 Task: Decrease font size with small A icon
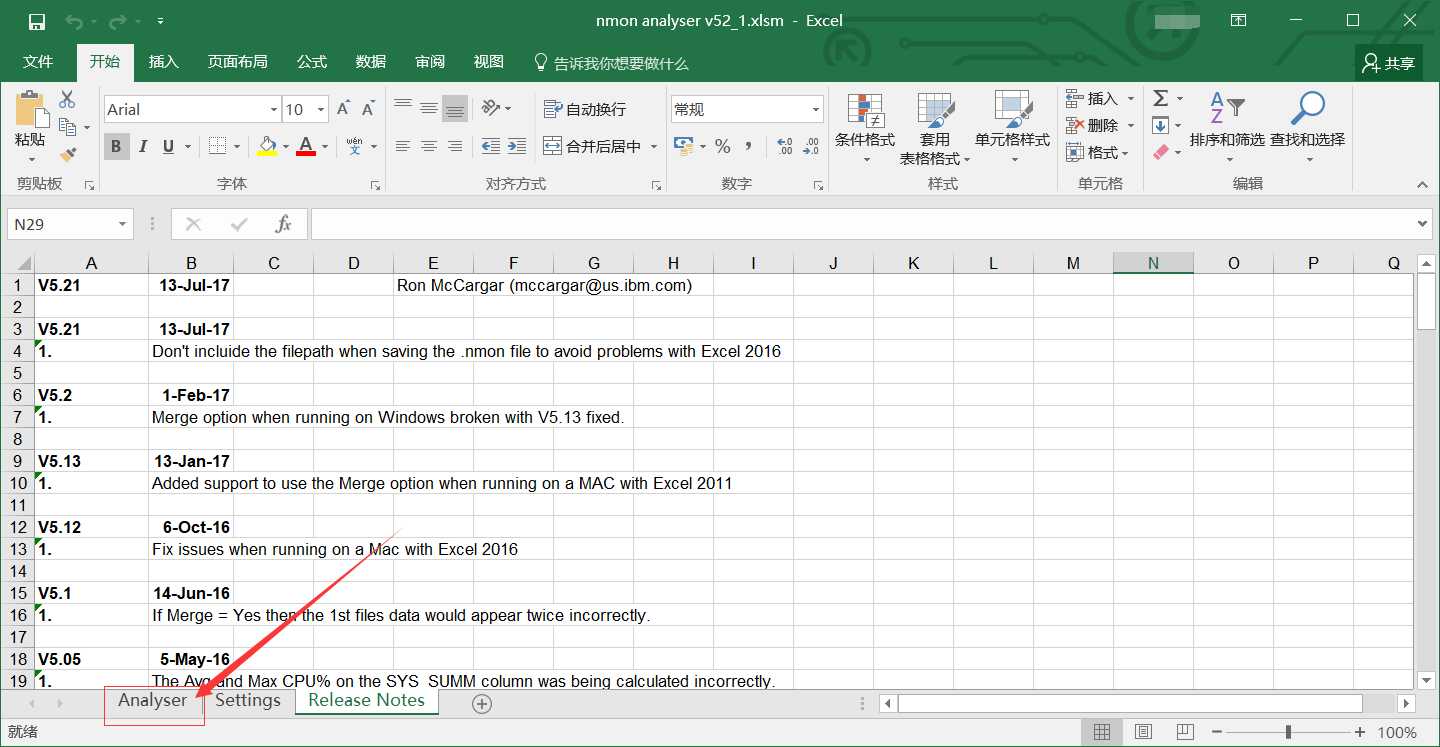click(367, 108)
